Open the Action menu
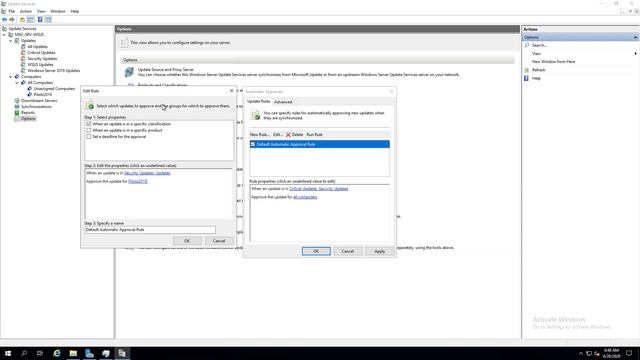 tap(26, 11)
